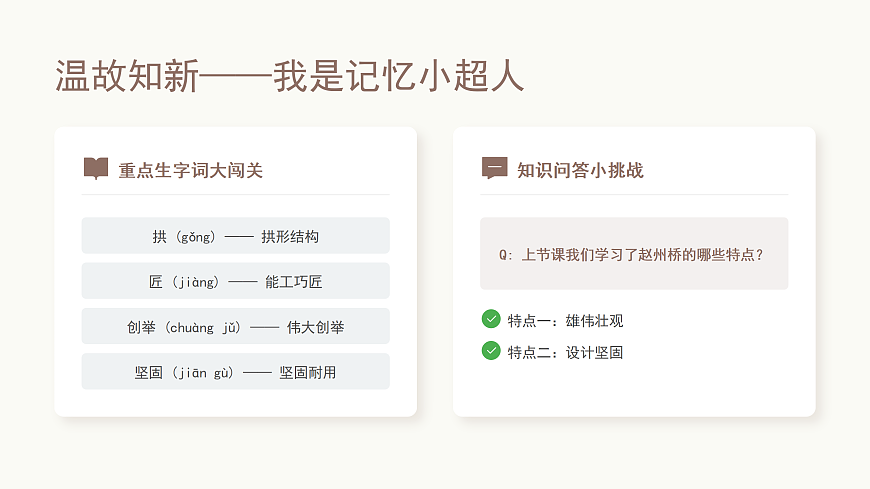Image resolution: width=870 pixels, height=489 pixels.
Task: Click the heading 重点生字词大闯关
Action: pyautogui.click(x=190, y=170)
